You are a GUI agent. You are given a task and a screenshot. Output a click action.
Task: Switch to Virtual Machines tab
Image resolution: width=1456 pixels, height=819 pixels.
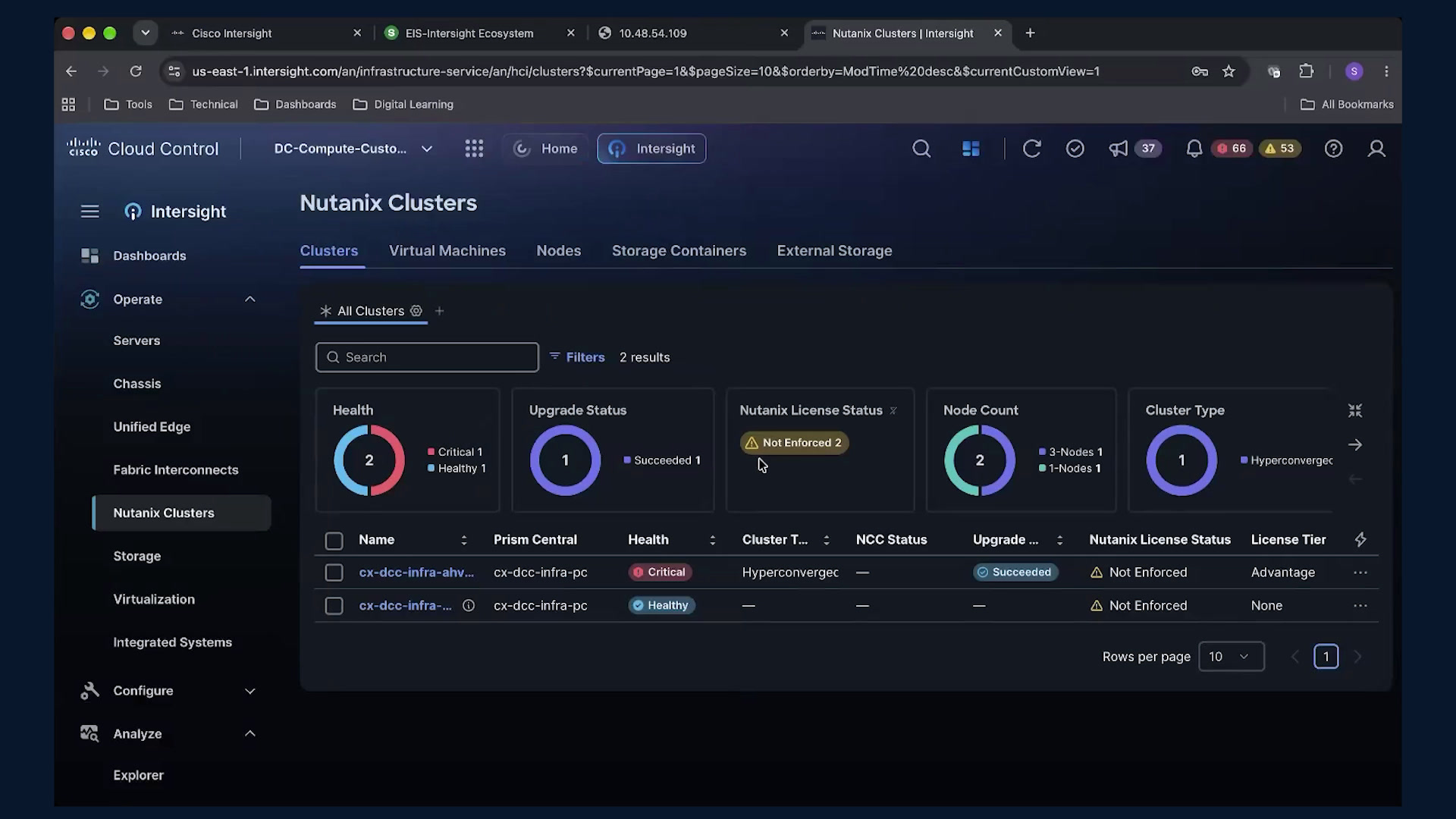447,251
